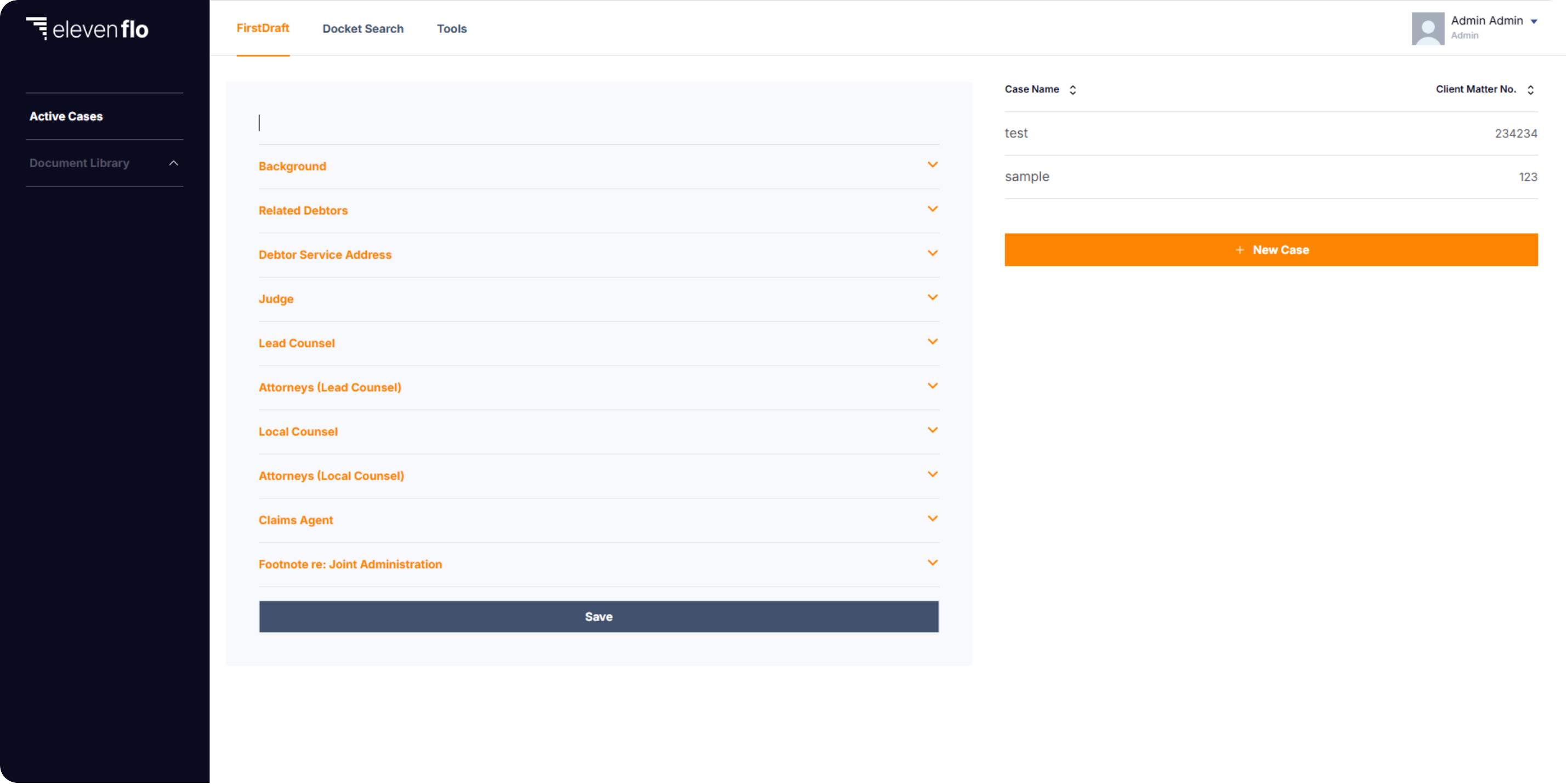Select the test case row

point(1270,132)
